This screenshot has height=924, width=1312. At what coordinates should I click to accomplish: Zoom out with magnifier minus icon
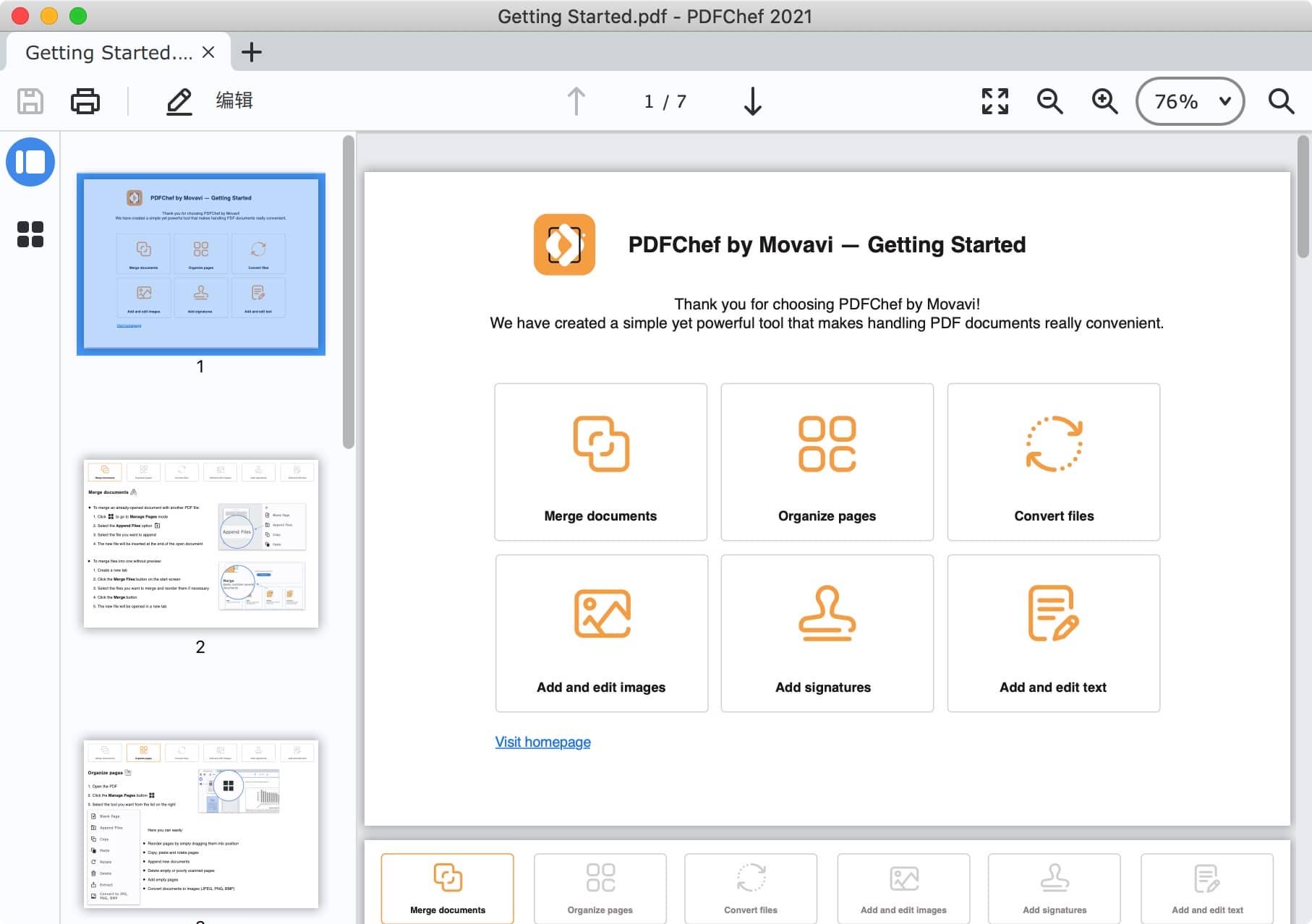[1049, 101]
